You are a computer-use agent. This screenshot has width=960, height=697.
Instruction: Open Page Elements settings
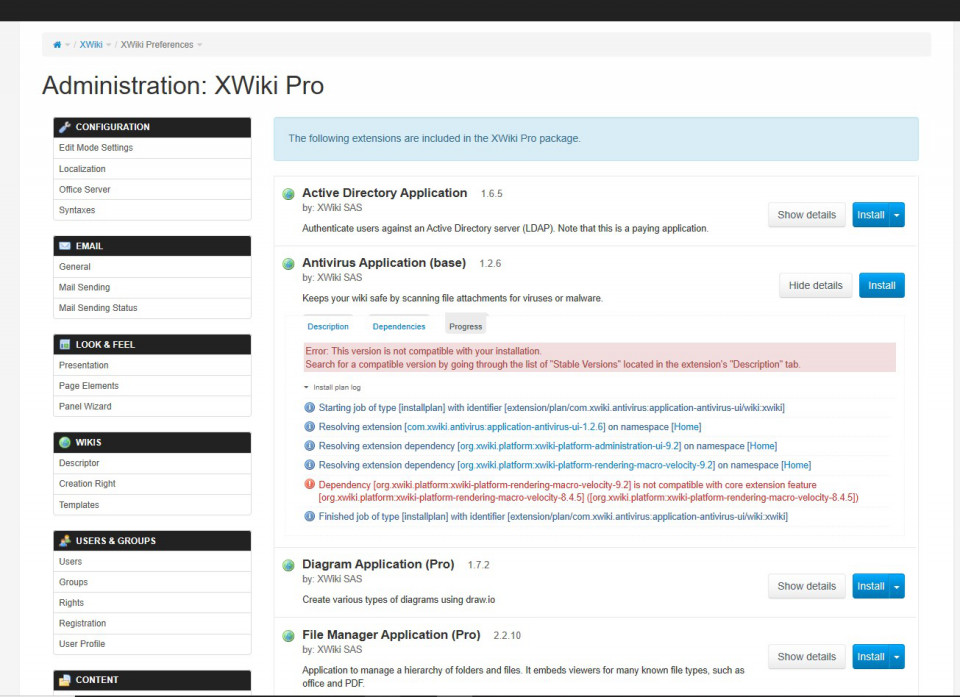(x=152, y=386)
